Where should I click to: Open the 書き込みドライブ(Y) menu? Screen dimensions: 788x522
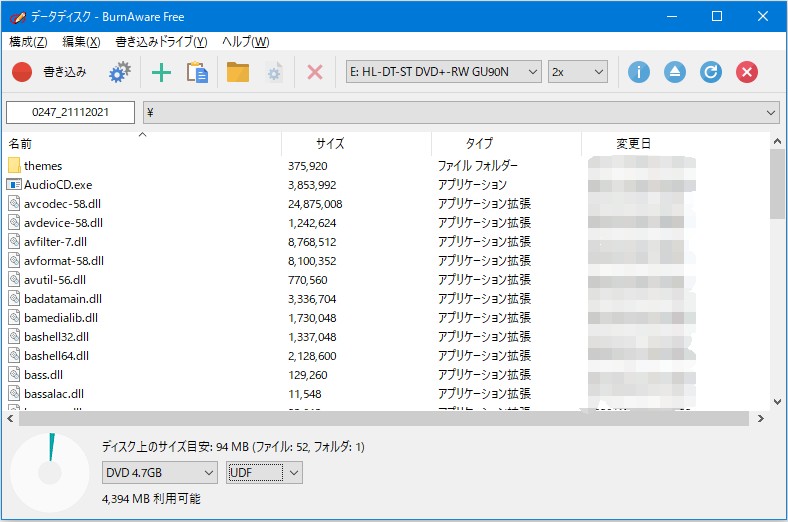[x=161, y=42]
